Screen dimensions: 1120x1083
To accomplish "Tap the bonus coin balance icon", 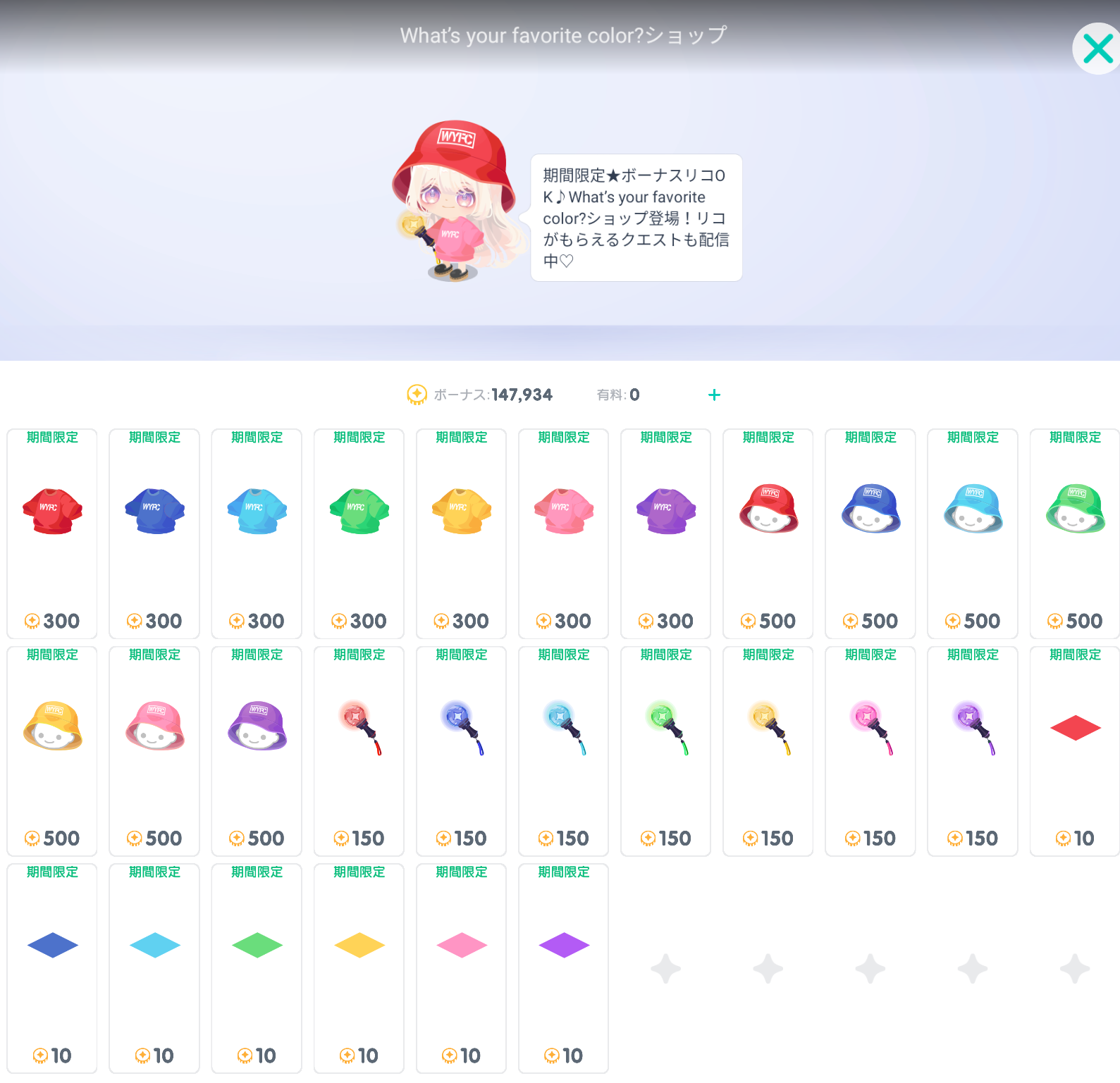I will [417, 395].
